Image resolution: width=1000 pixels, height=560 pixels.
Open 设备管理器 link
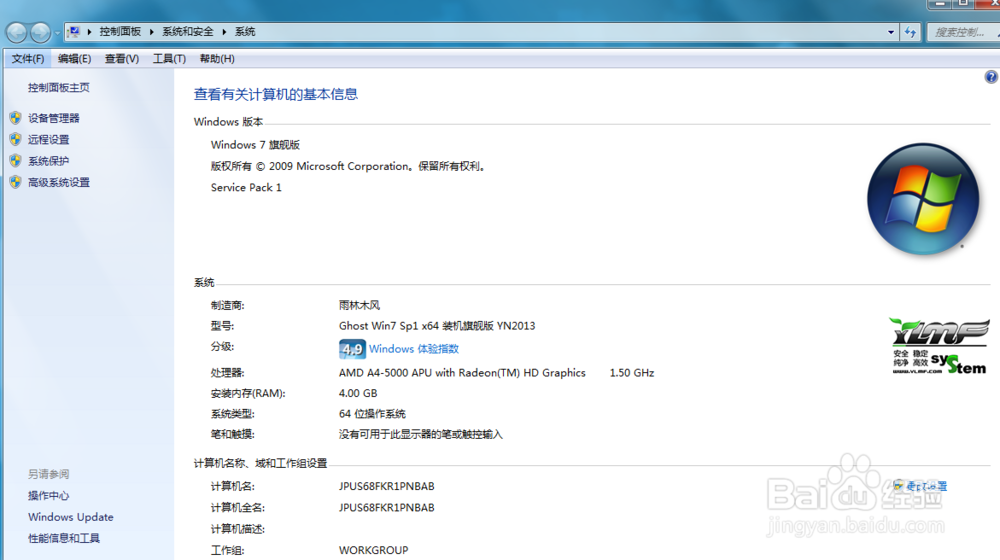point(54,118)
